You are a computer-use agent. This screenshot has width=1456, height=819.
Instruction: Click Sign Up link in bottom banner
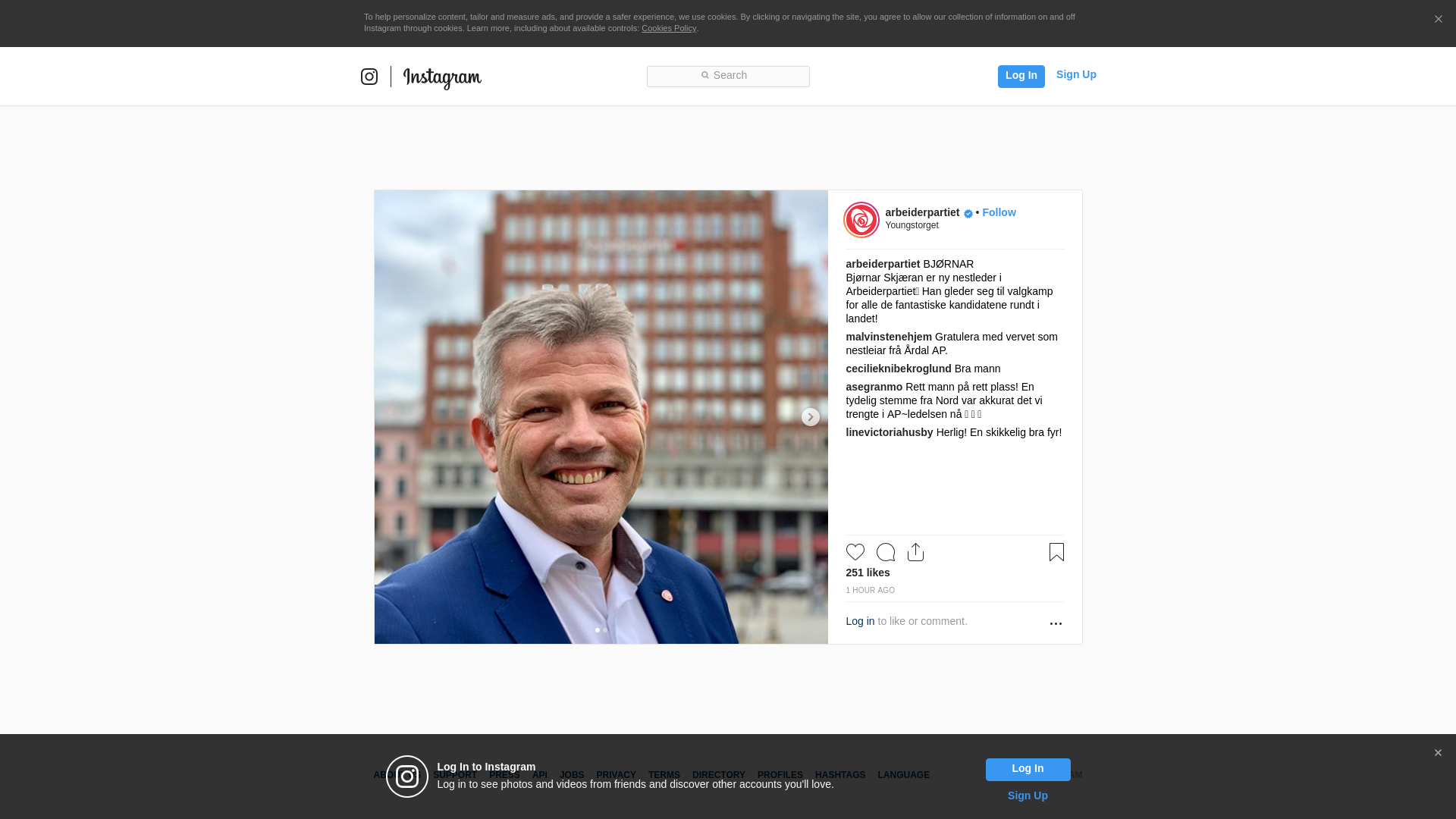click(x=1028, y=795)
